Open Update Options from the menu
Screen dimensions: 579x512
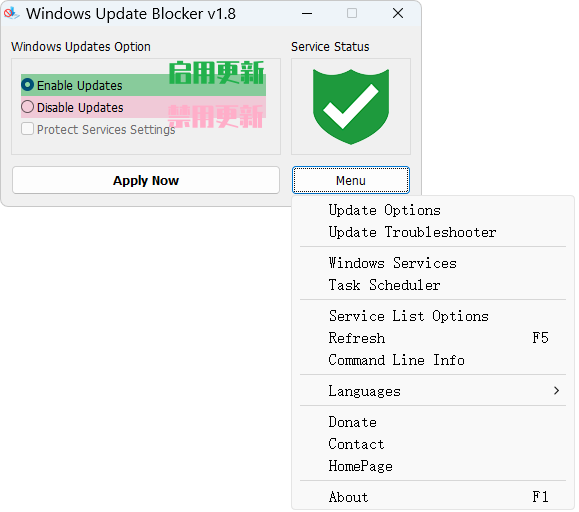(433, 210)
